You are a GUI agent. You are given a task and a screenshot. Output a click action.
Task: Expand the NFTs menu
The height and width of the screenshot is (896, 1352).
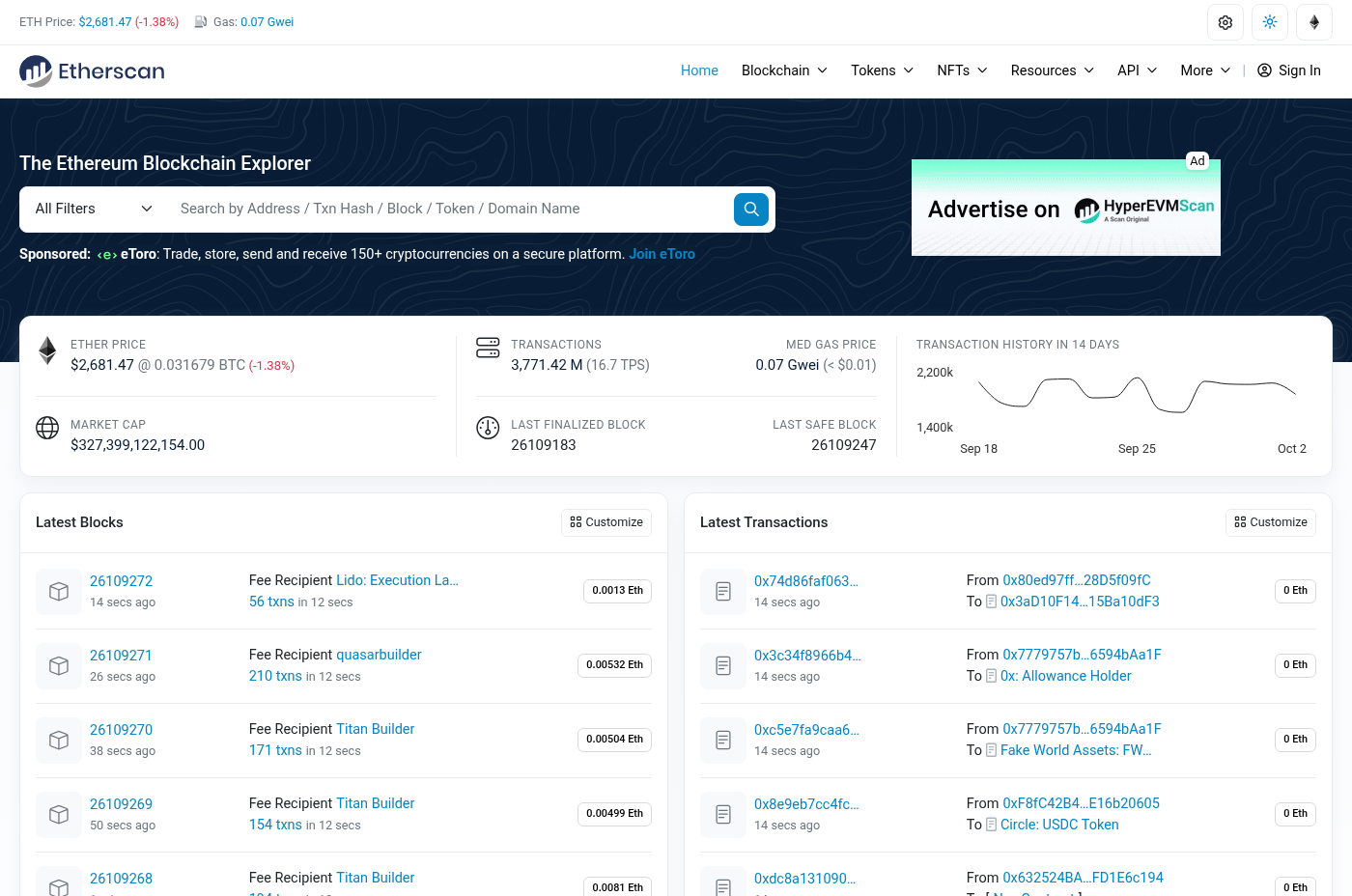pyautogui.click(x=962, y=70)
